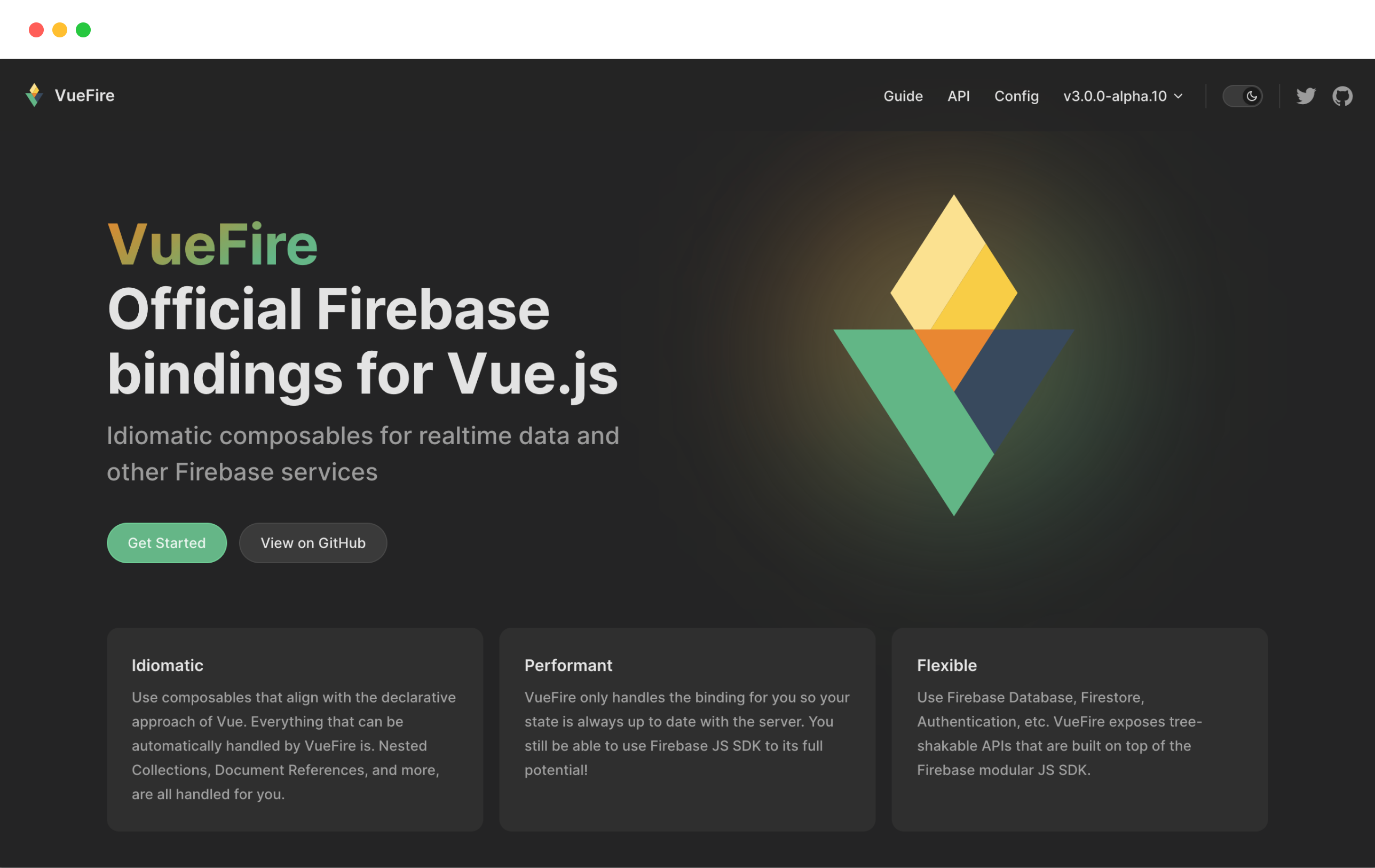The image size is (1375, 868).
Task: Click the Get Started button
Action: coord(166,542)
